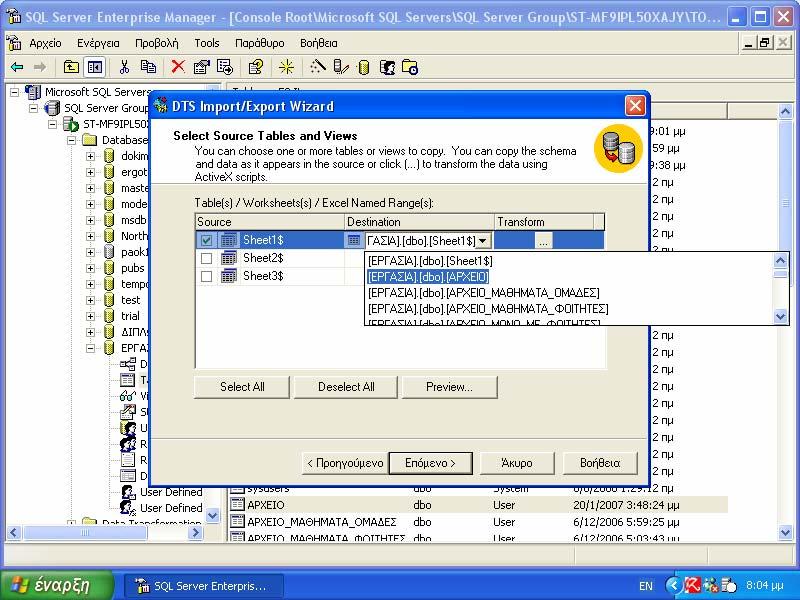Click the right arrow of the tree's horizontal scrollbar
This screenshot has height=600, width=800.
pyautogui.click(x=194, y=533)
